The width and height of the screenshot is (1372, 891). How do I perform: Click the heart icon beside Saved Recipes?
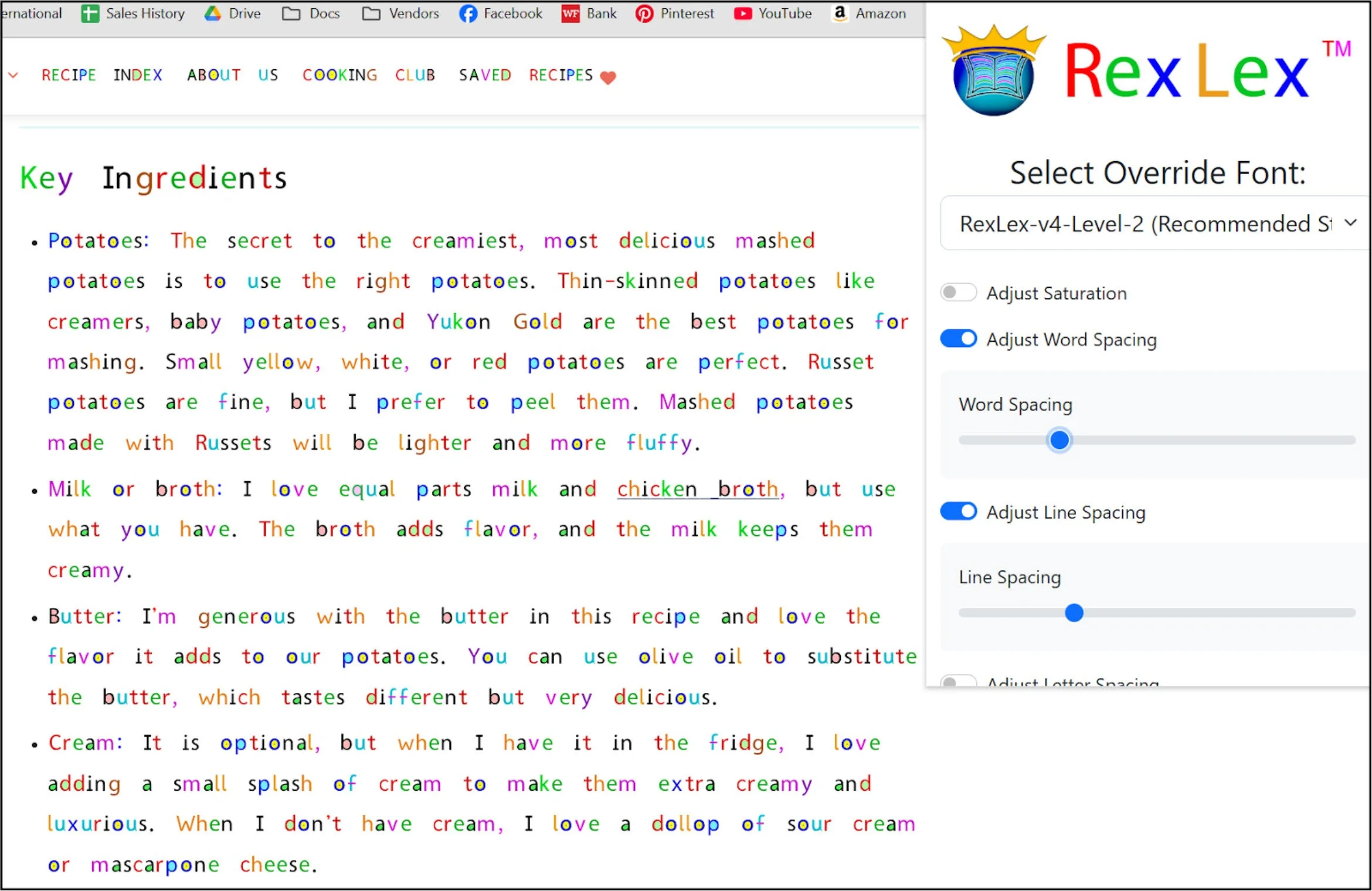[x=608, y=77]
